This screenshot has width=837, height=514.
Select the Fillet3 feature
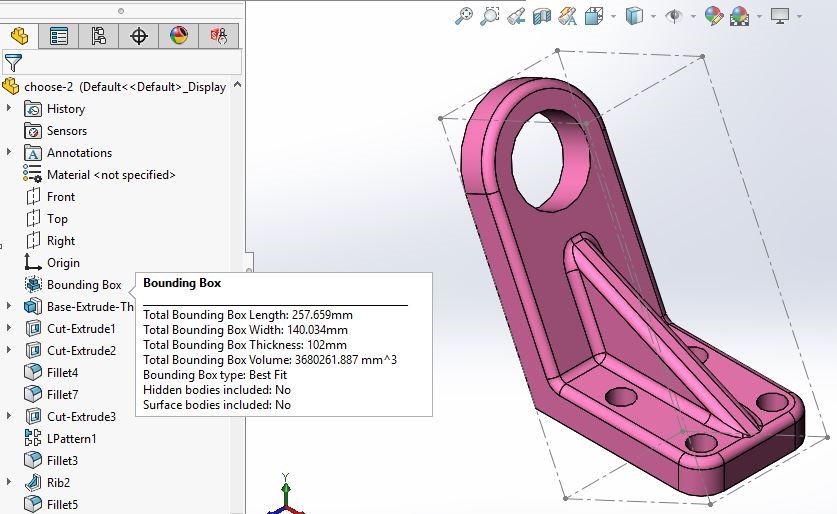click(x=51, y=460)
